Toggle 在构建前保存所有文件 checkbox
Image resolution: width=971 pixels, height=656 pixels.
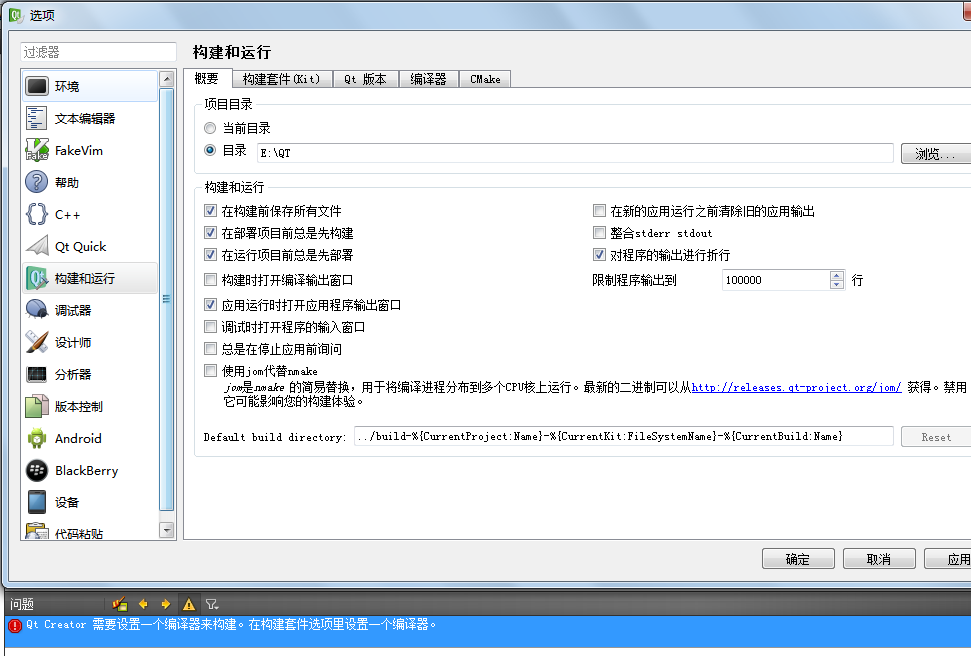(211, 211)
